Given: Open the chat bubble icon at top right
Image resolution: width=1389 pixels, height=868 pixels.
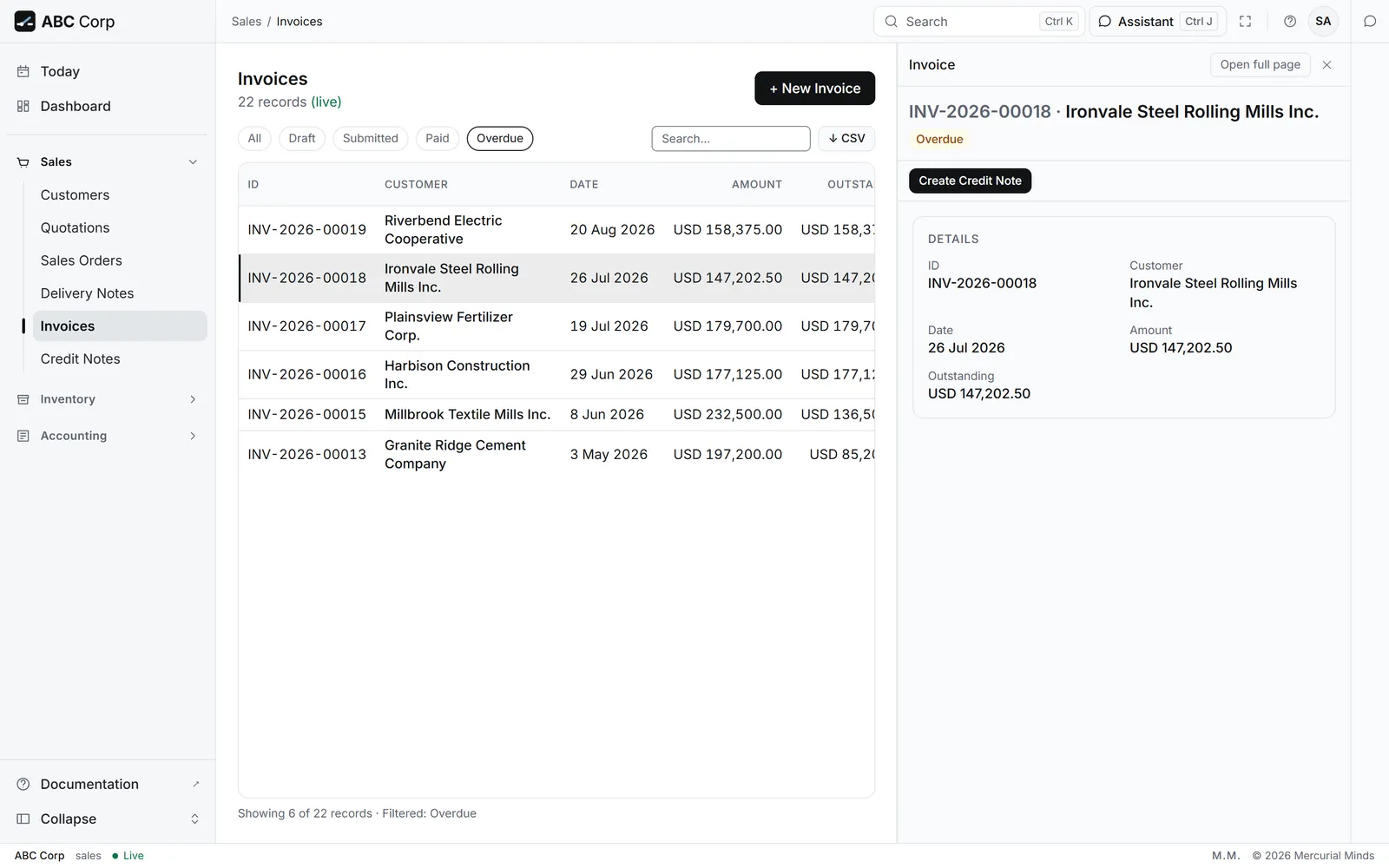Looking at the screenshot, I should (1370, 22).
